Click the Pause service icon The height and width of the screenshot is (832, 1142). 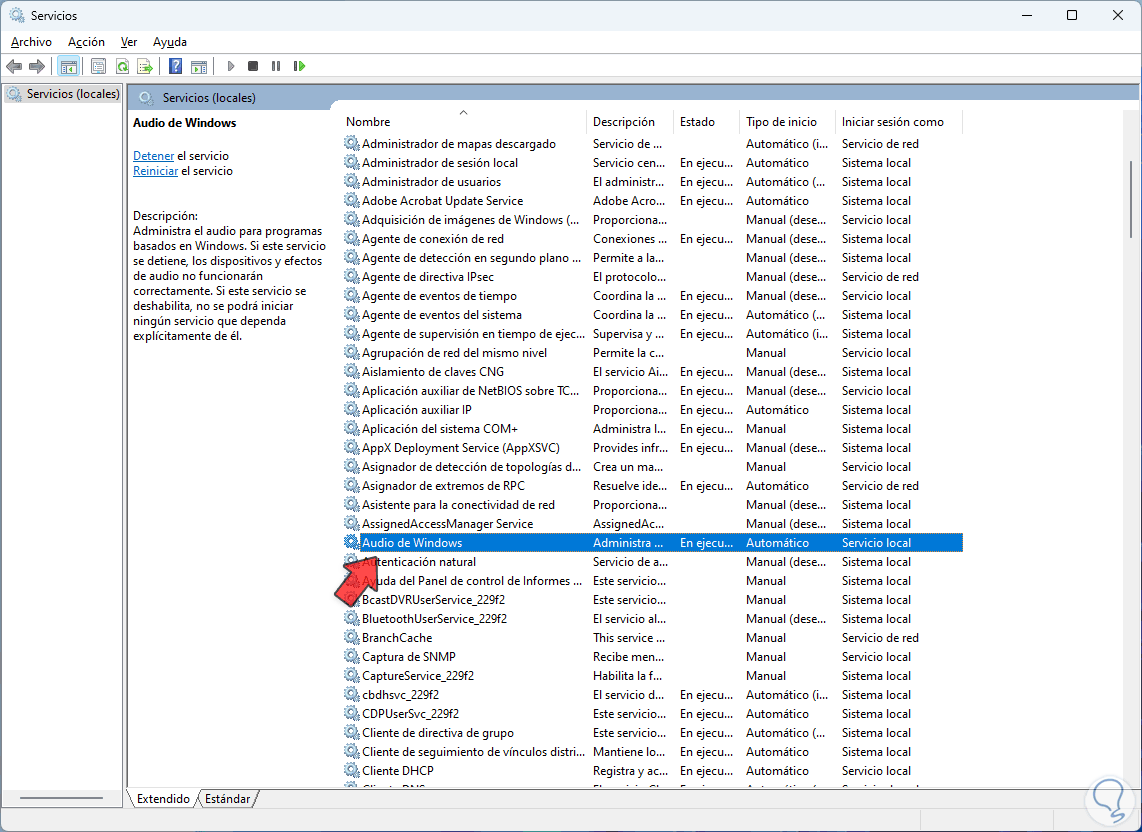point(276,66)
